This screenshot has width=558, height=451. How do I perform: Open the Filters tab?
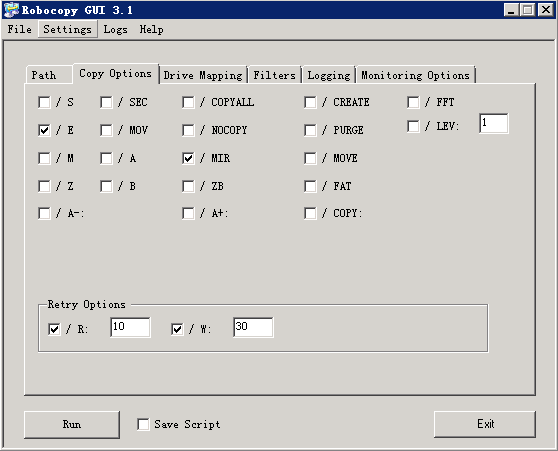[275, 75]
